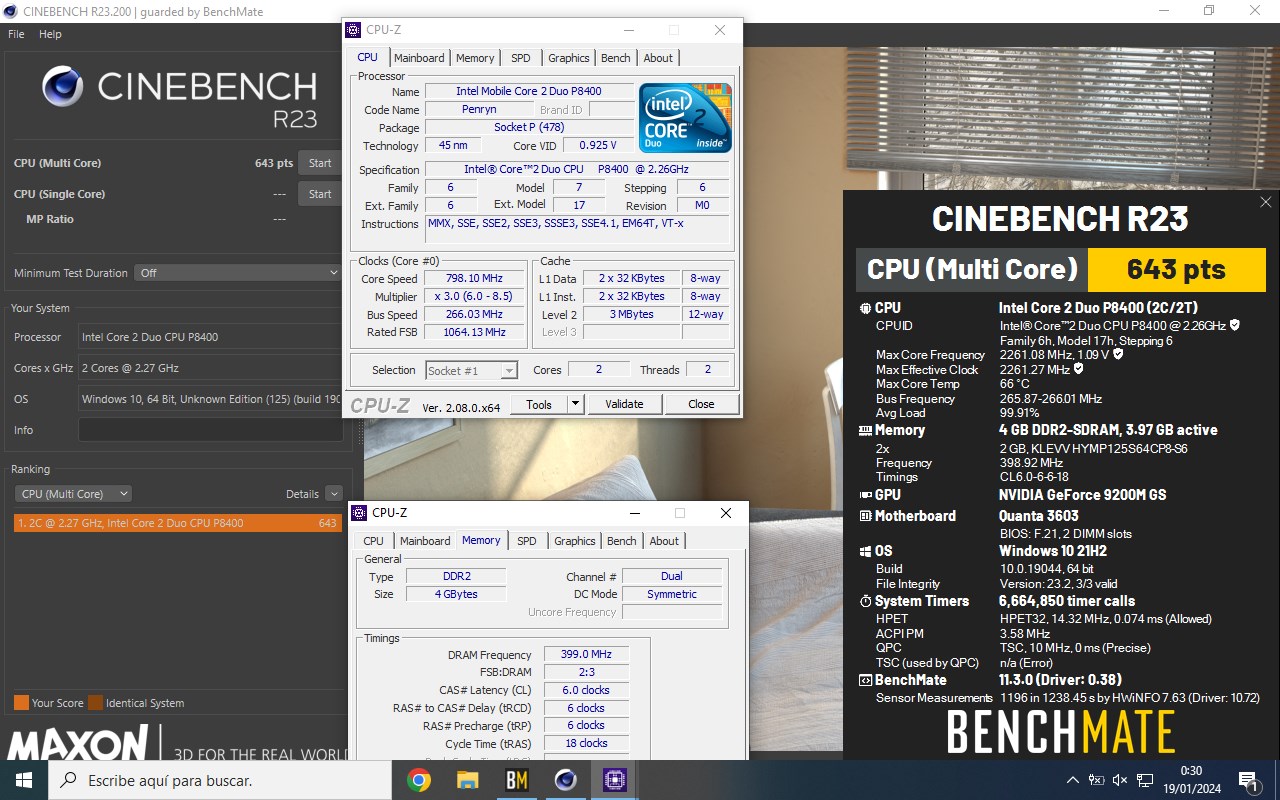Click the muted volume tray icon
This screenshot has width=1280, height=800.
coord(1120,780)
